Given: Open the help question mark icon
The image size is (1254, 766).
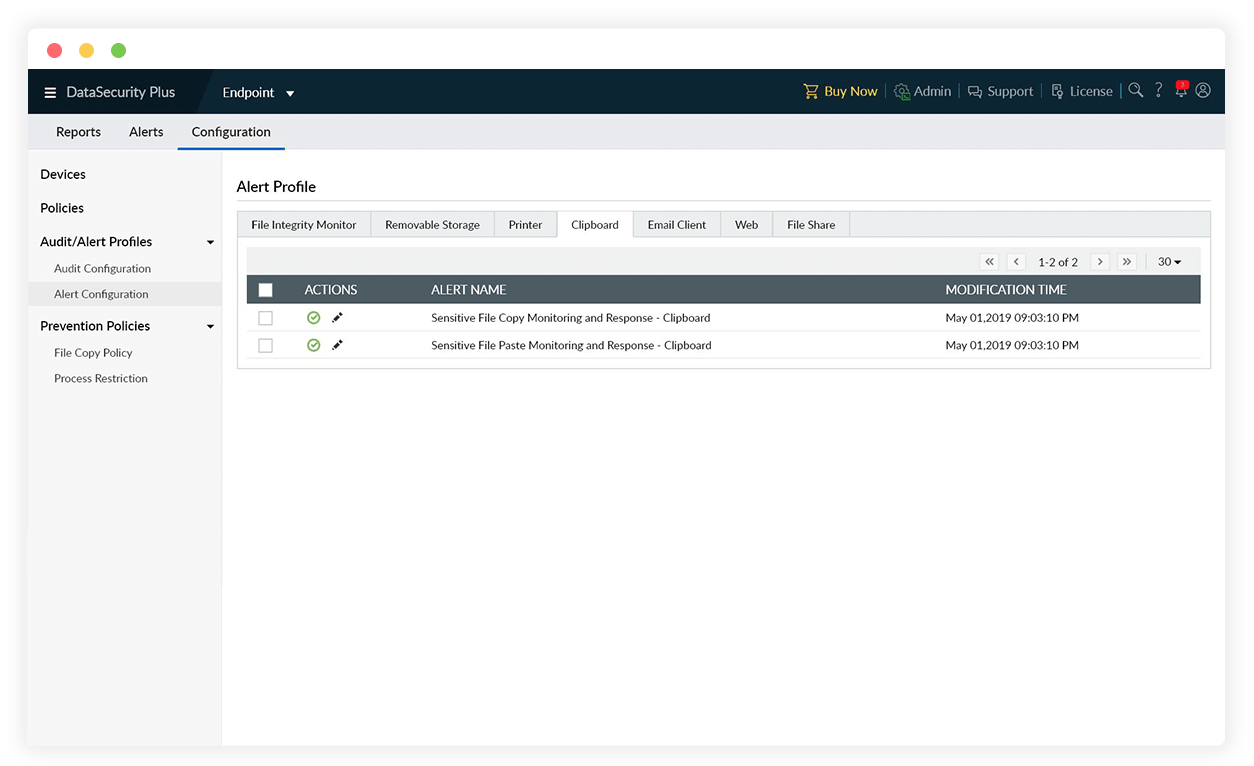Looking at the screenshot, I should pos(1158,91).
